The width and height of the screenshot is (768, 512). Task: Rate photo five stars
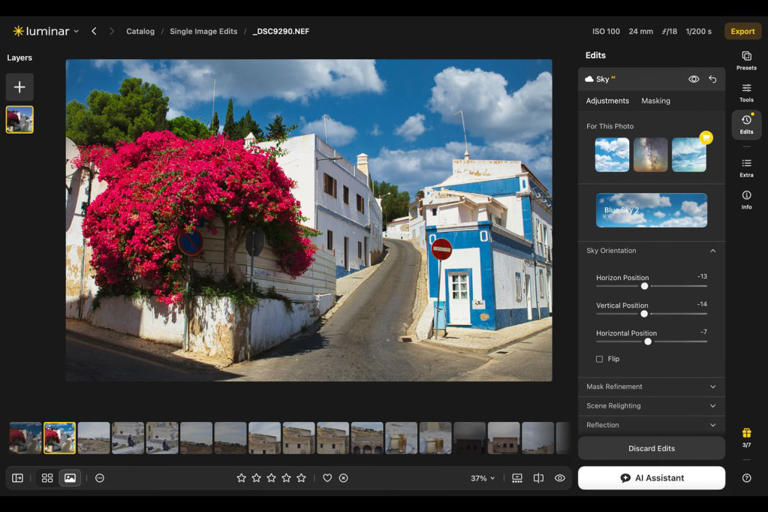point(301,478)
